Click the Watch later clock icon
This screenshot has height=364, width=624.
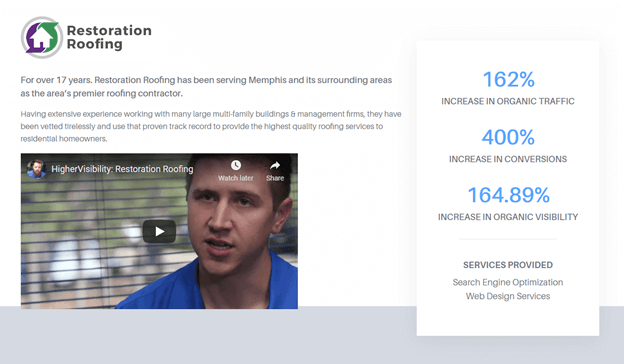[x=236, y=165]
